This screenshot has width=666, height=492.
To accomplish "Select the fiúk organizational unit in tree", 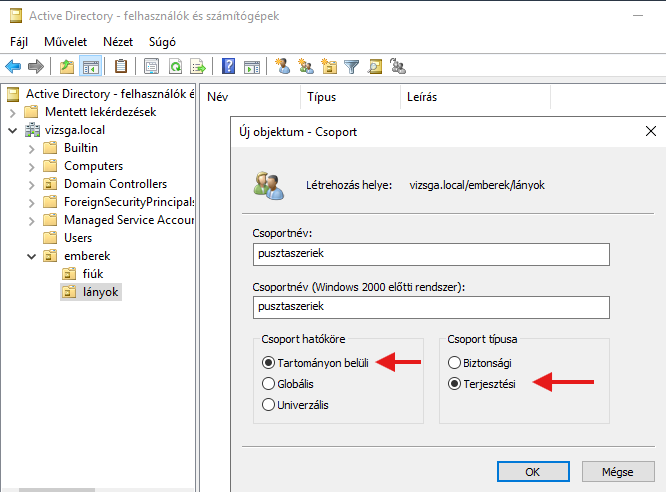I will [92, 274].
